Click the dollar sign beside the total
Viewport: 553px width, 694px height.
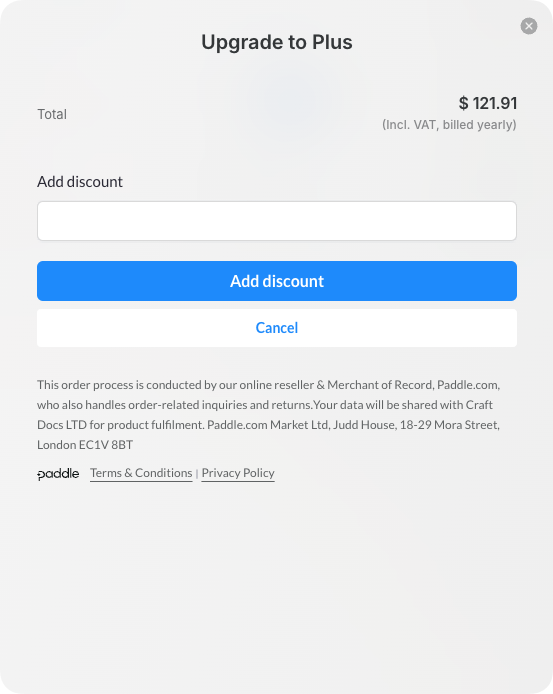click(x=463, y=103)
